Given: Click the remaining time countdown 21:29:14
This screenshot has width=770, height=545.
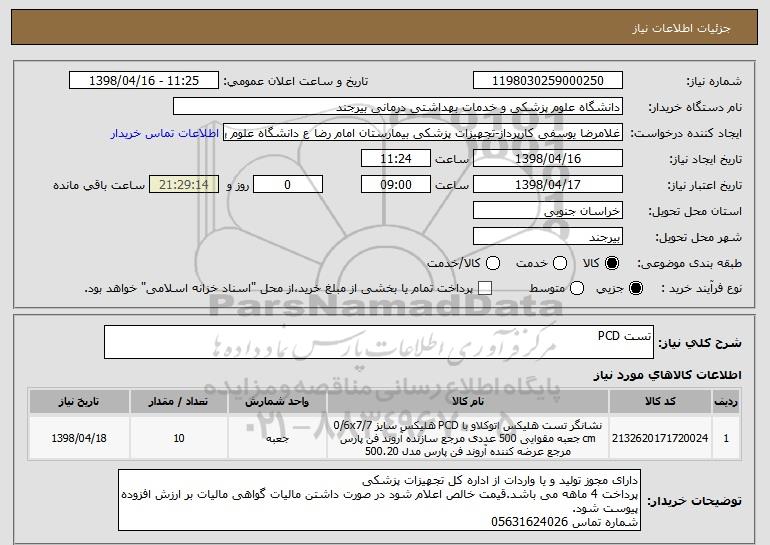Looking at the screenshot, I should pyautogui.click(x=184, y=185).
